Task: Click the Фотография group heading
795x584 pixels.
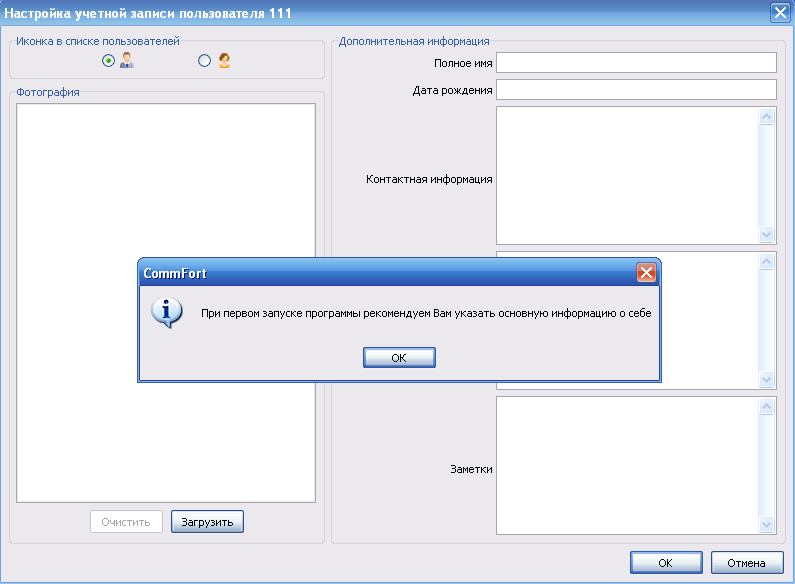Action: [x=48, y=92]
